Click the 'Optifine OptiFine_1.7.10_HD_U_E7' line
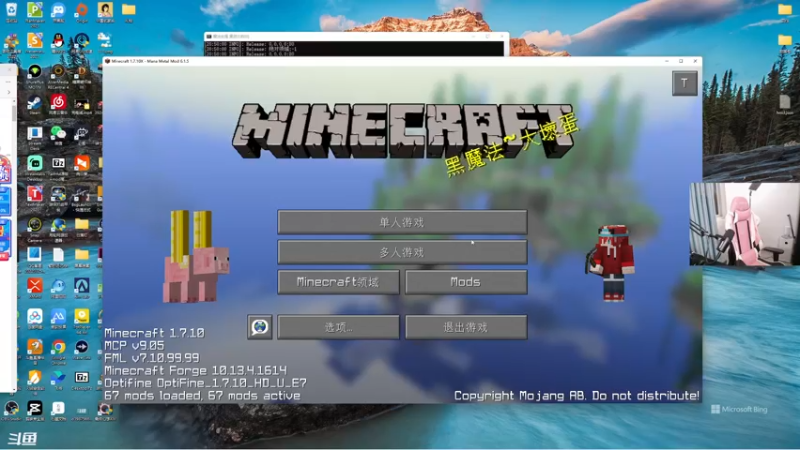The image size is (800, 450). [x=205, y=383]
